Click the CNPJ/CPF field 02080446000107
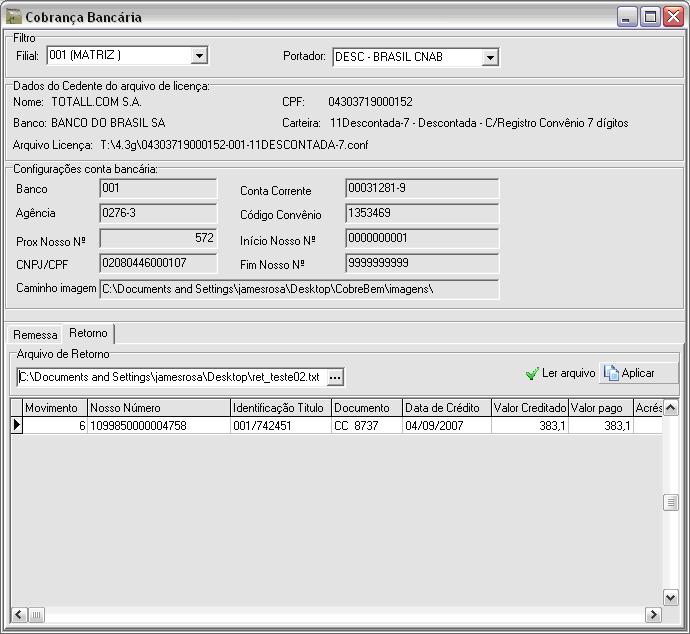Screen dimensions: 690x634 coord(158,264)
